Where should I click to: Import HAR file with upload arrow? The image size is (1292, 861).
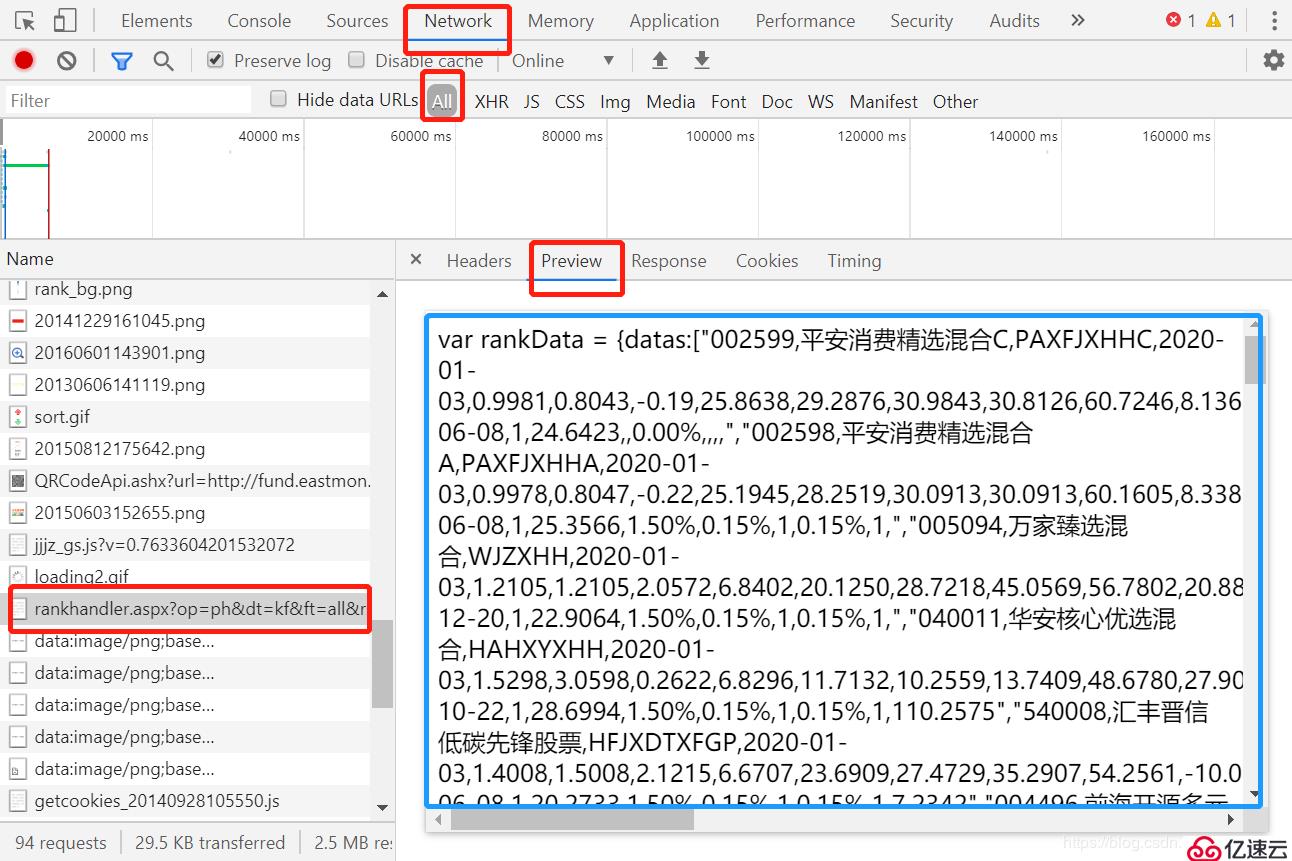tap(660, 61)
